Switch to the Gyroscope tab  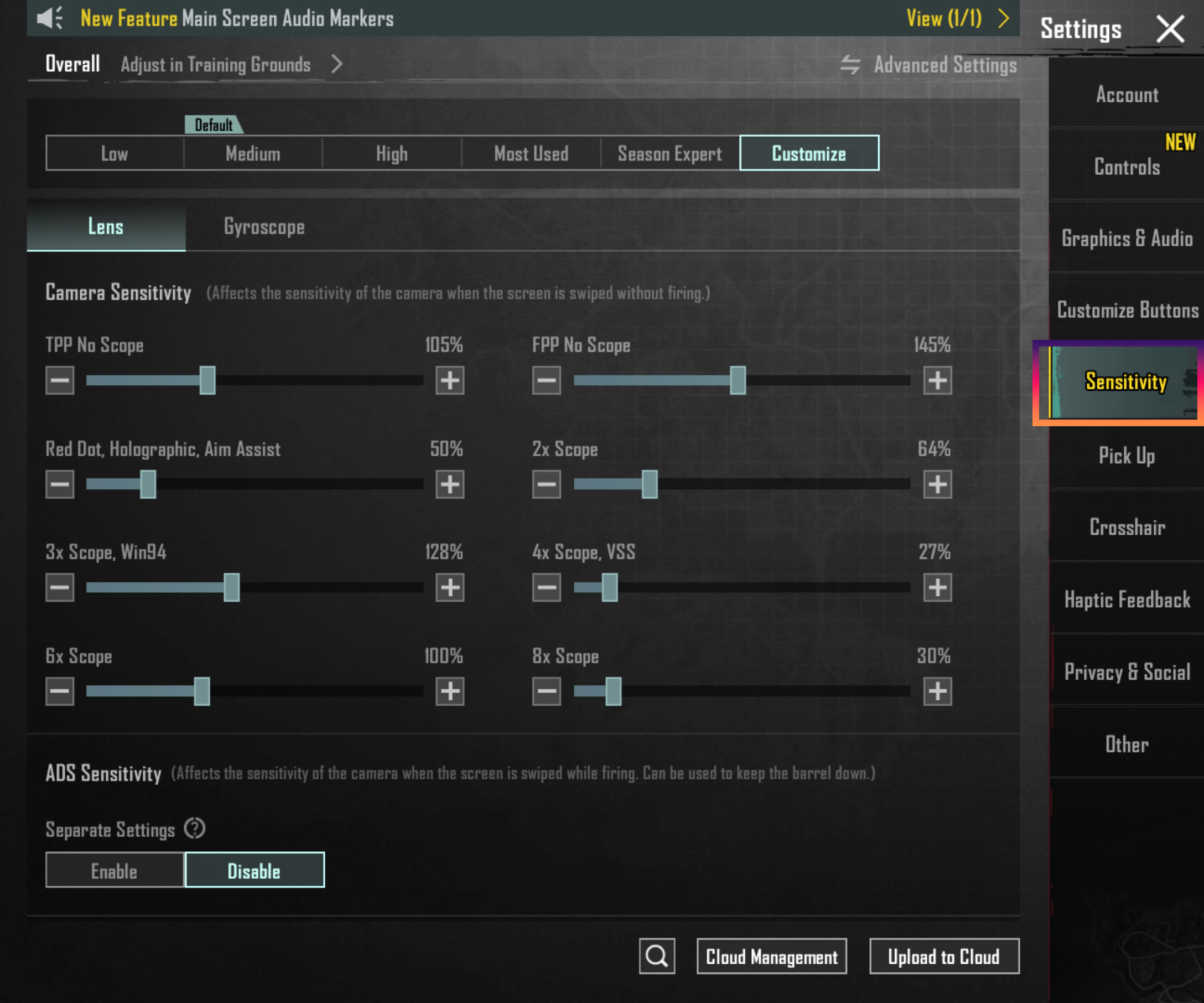tap(264, 227)
